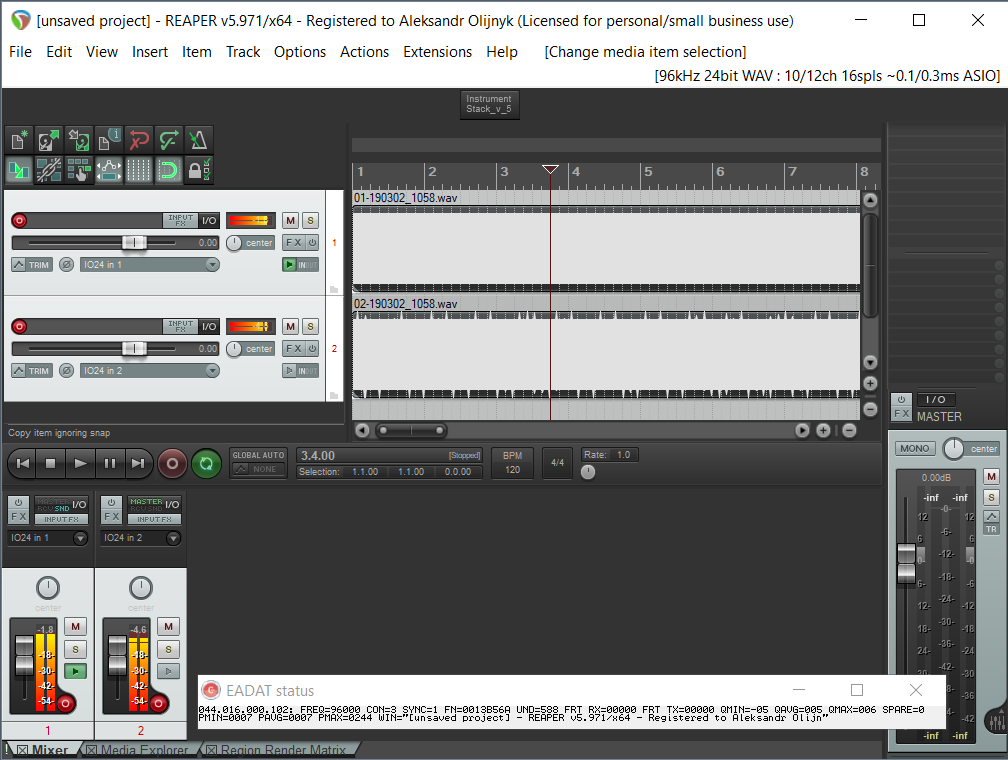
Task: Open mixer channel 2 input dropdown
Action: [x=141, y=538]
